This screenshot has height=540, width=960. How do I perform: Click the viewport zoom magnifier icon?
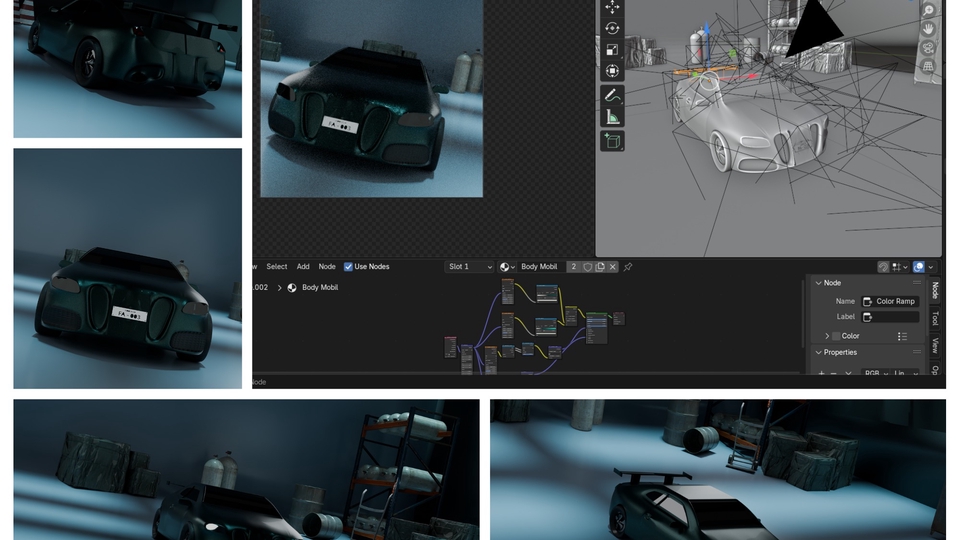click(x=928, y=10)
